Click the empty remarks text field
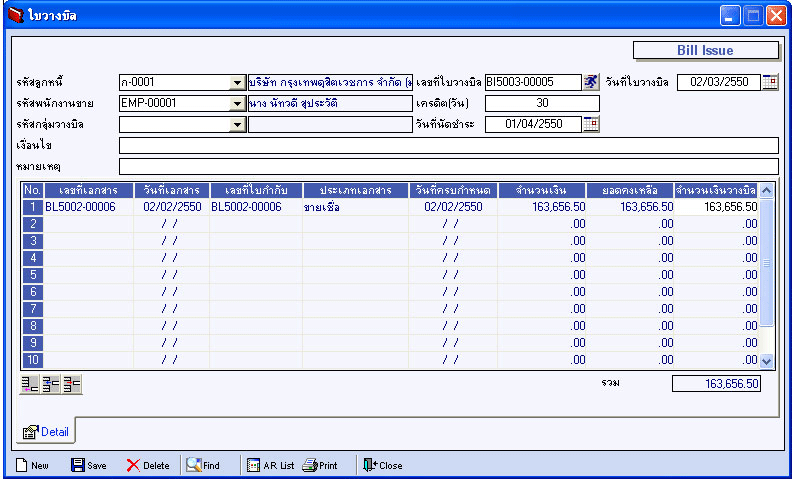 click(449, 166)
